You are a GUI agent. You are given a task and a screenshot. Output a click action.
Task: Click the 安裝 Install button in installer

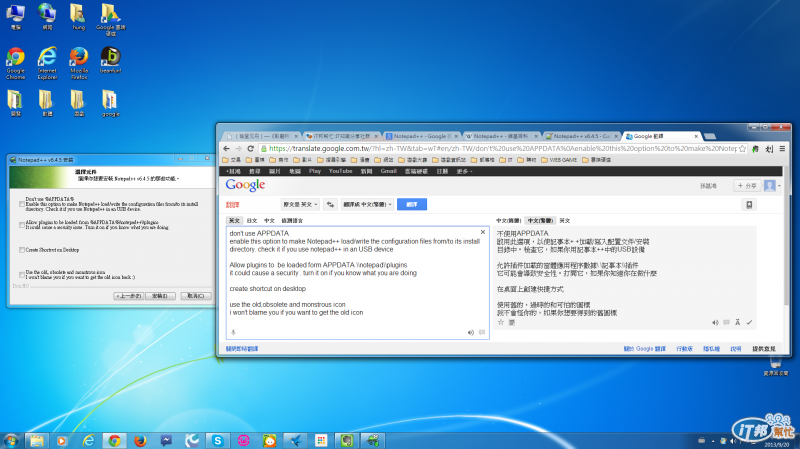tap(160, 296)
